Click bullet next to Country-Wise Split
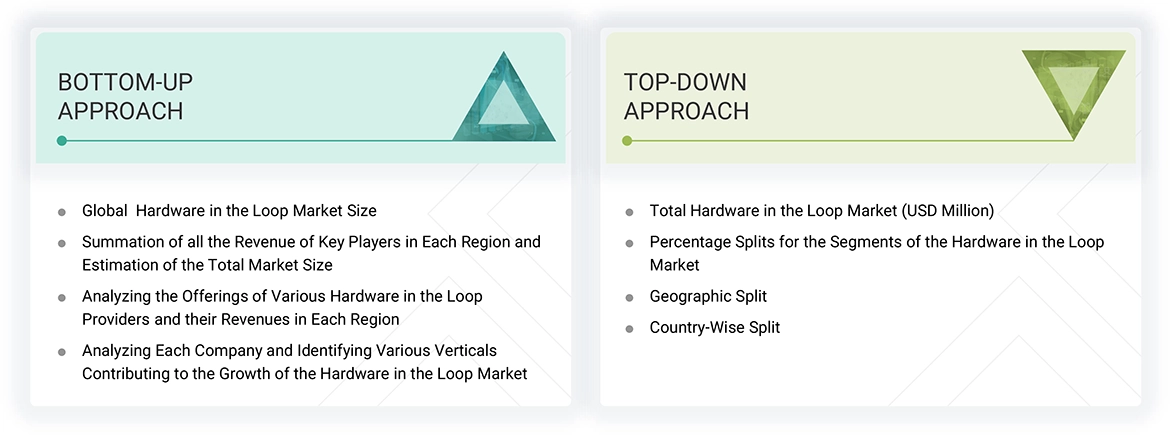 point(629,328)
